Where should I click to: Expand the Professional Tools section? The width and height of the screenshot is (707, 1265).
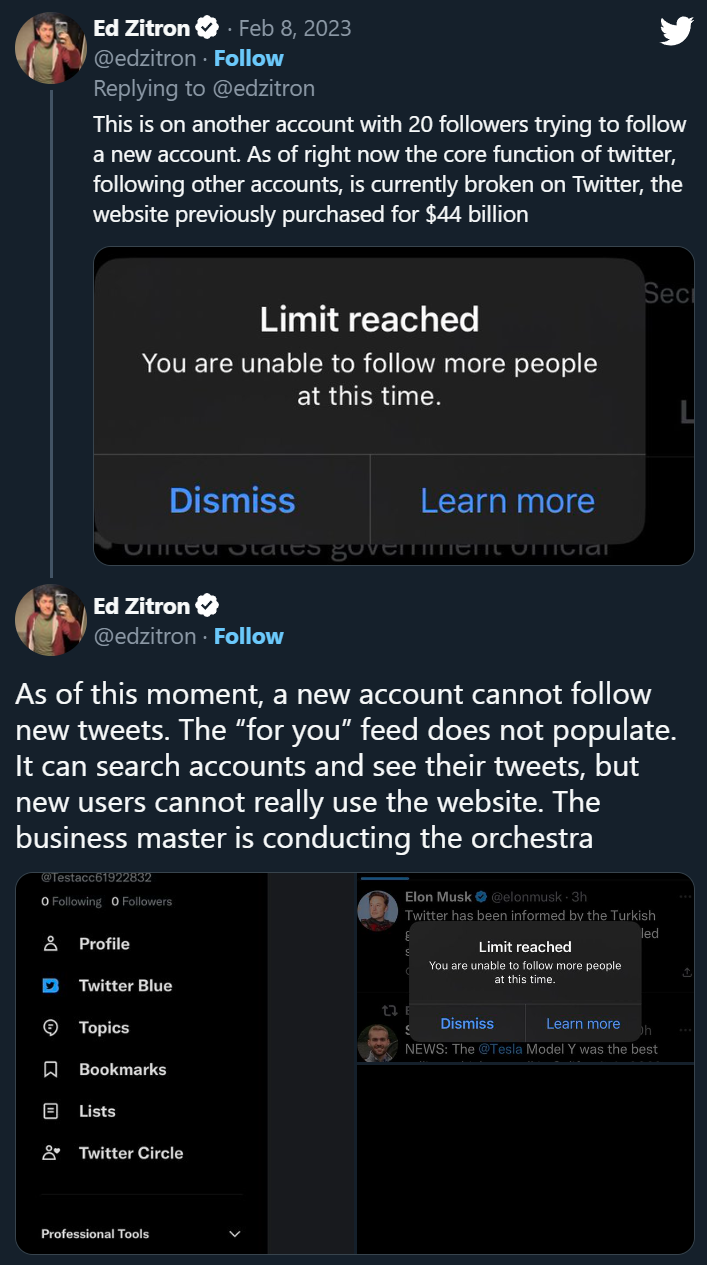click(x=235, y=1234)
